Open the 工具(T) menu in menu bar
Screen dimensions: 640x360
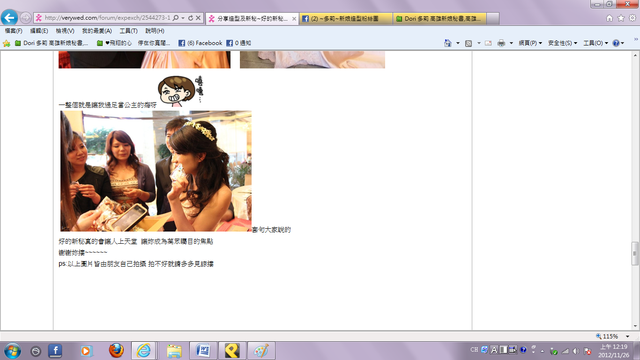(x=128, y=31)
